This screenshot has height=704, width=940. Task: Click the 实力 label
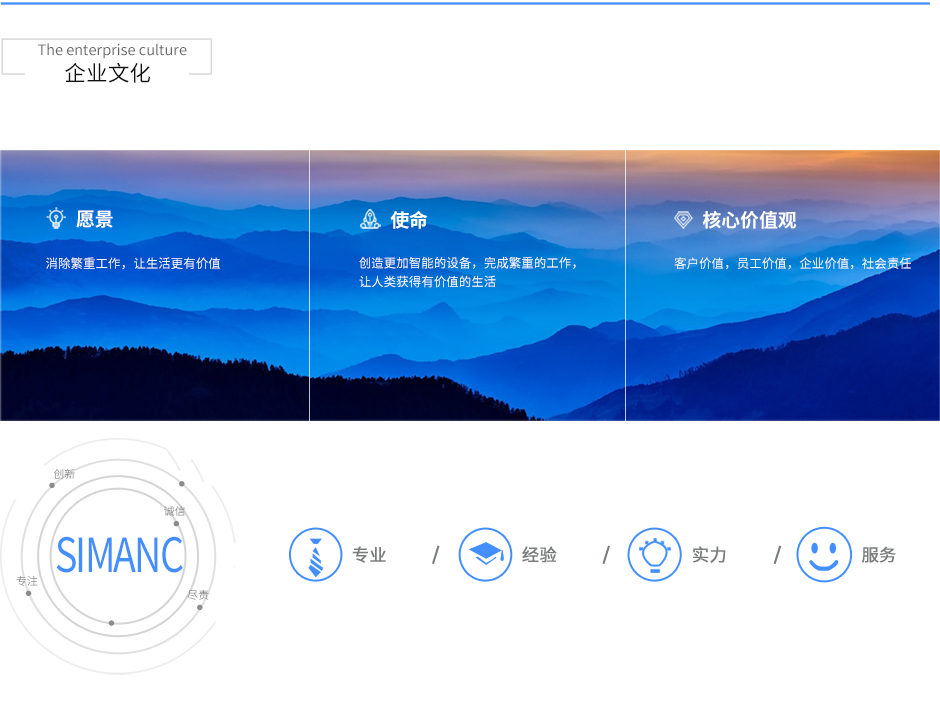pos(709,555)
